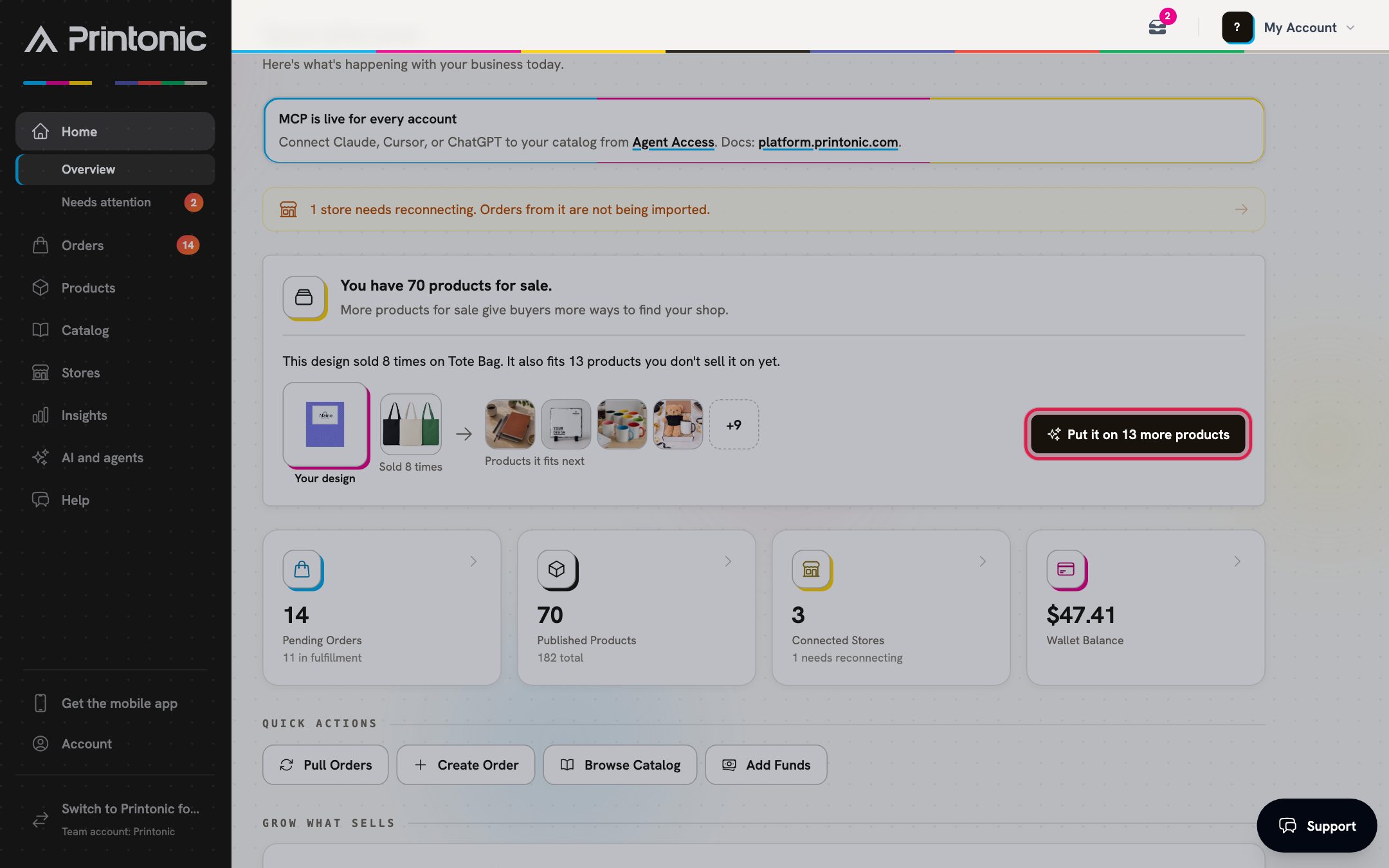Show the +9 more products tile
Viewport: 1389px width, 868px height.
tap(734, 425)
